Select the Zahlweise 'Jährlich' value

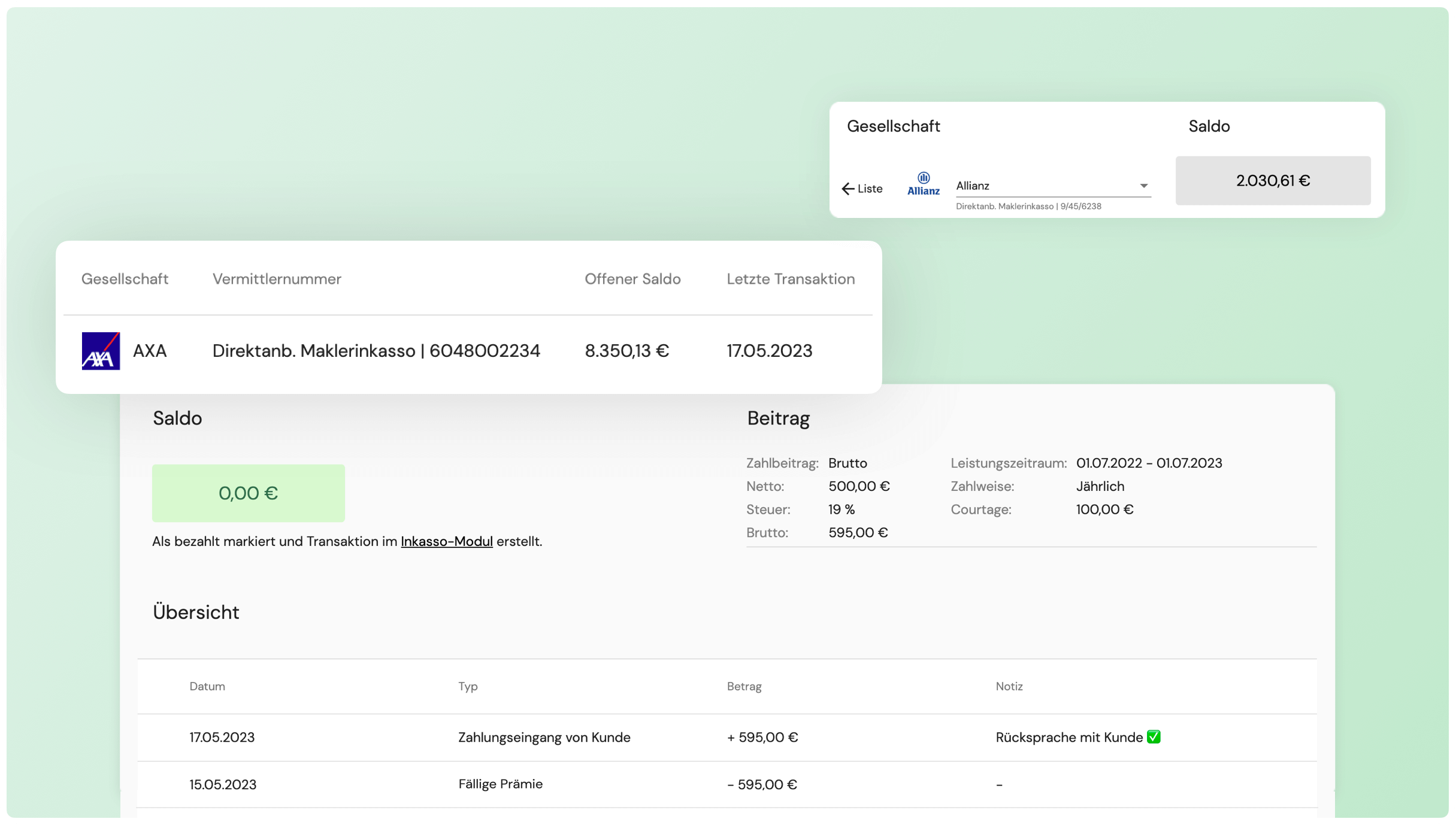[1100, 487]
